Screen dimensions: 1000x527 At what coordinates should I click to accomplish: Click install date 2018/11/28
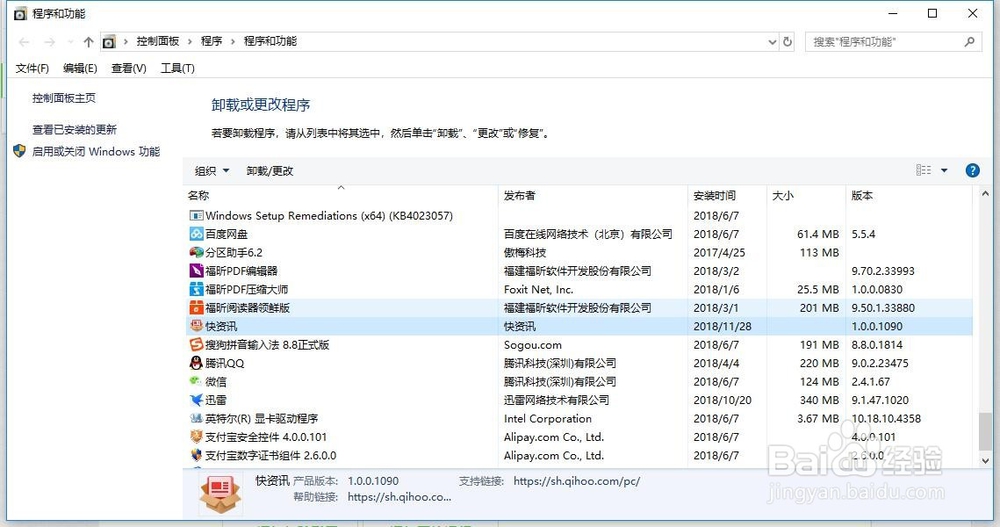coord(723,326)
